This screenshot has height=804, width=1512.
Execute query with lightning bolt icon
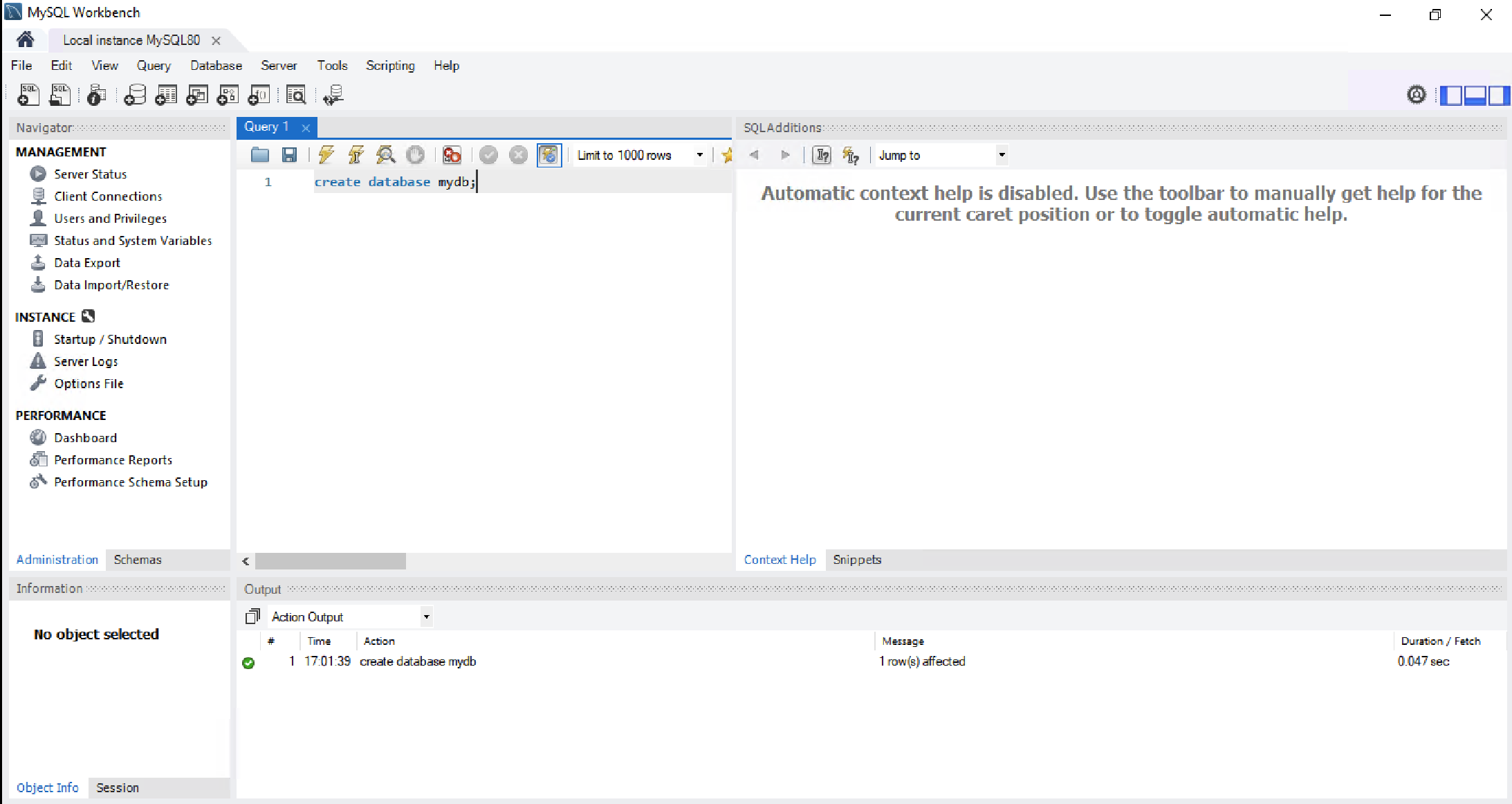tap(326, 155)
